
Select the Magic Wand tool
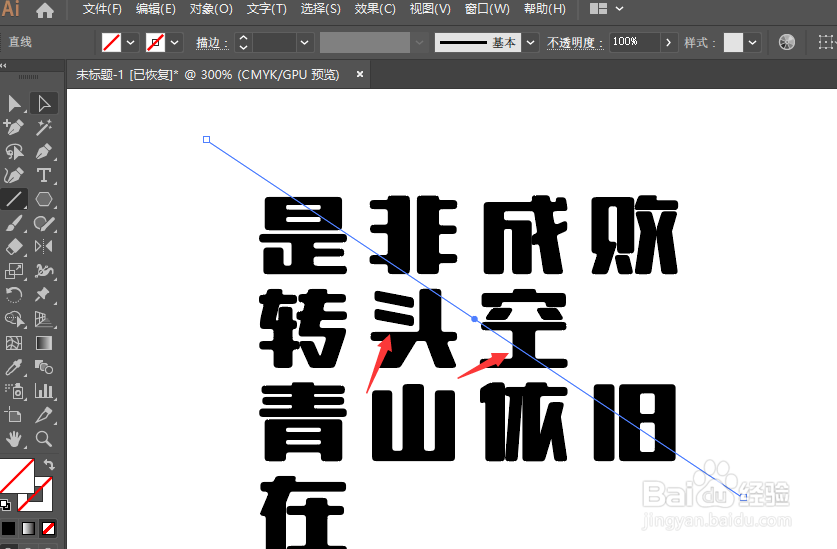44,128
